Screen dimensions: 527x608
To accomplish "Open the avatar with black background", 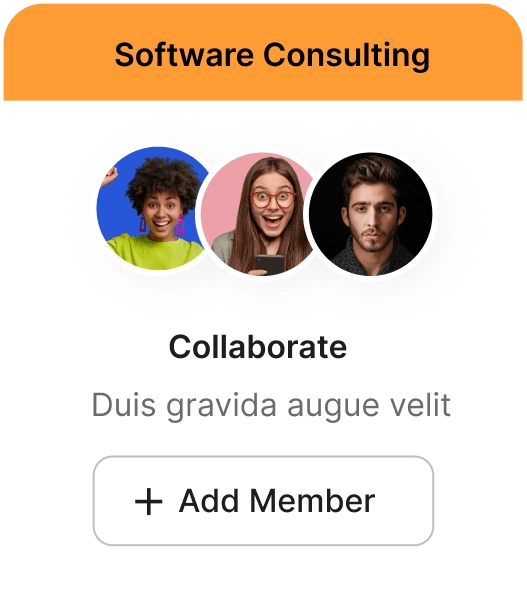I will pos(370,214).
